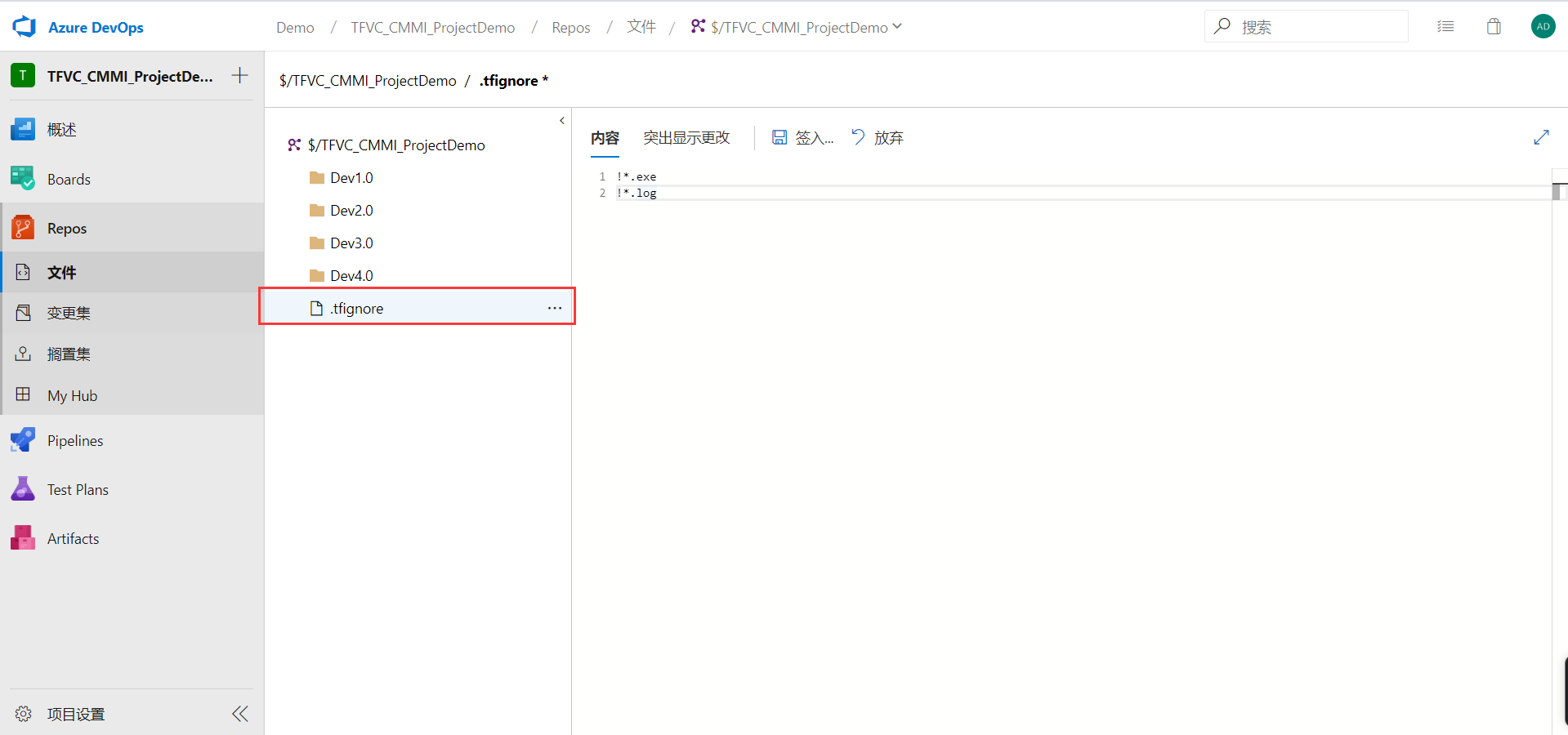The image size is (1568, 735).
Task: Click the 文件 file icon
Action: pos(23,272)
